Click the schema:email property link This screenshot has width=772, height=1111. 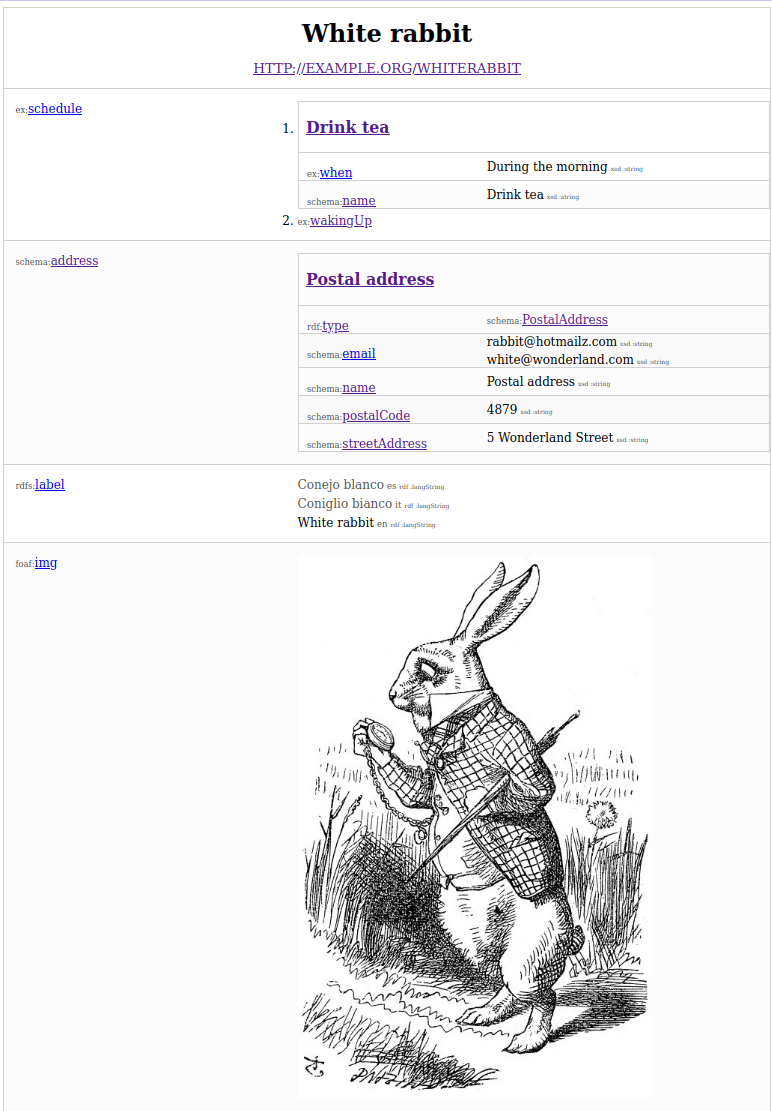coord(358,354)
